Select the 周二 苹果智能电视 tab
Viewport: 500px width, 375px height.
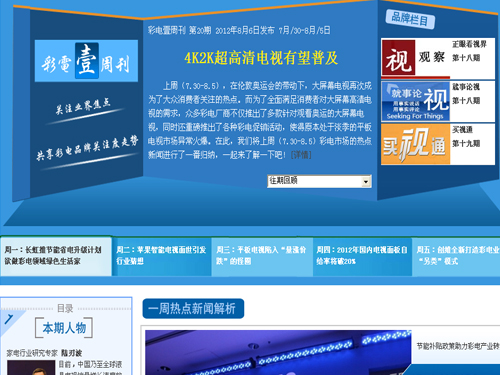click(162, 256)
